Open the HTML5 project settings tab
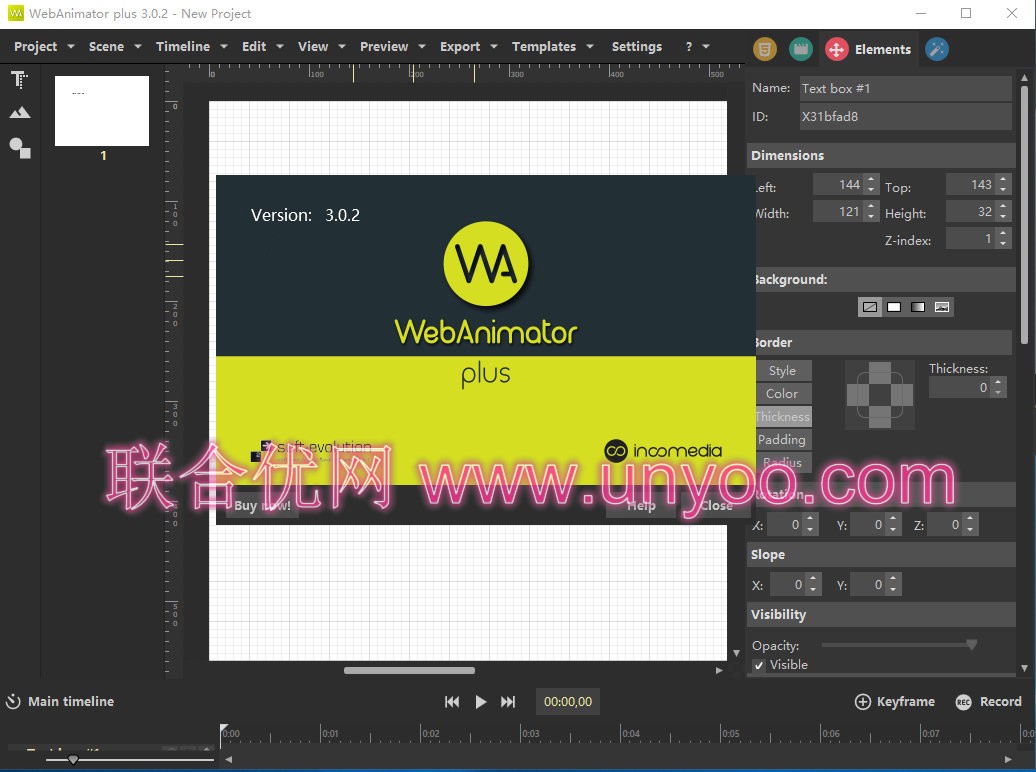 [764, 49]
